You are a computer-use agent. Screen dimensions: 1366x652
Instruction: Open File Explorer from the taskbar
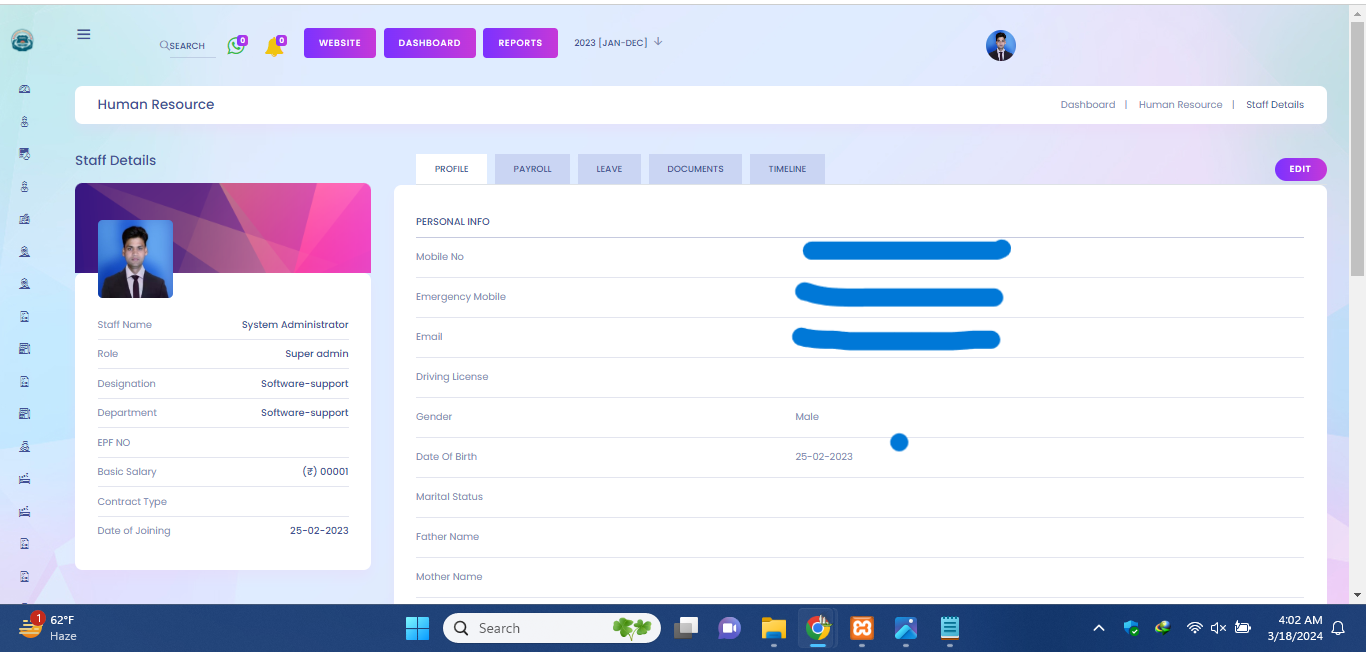[773, 628]
